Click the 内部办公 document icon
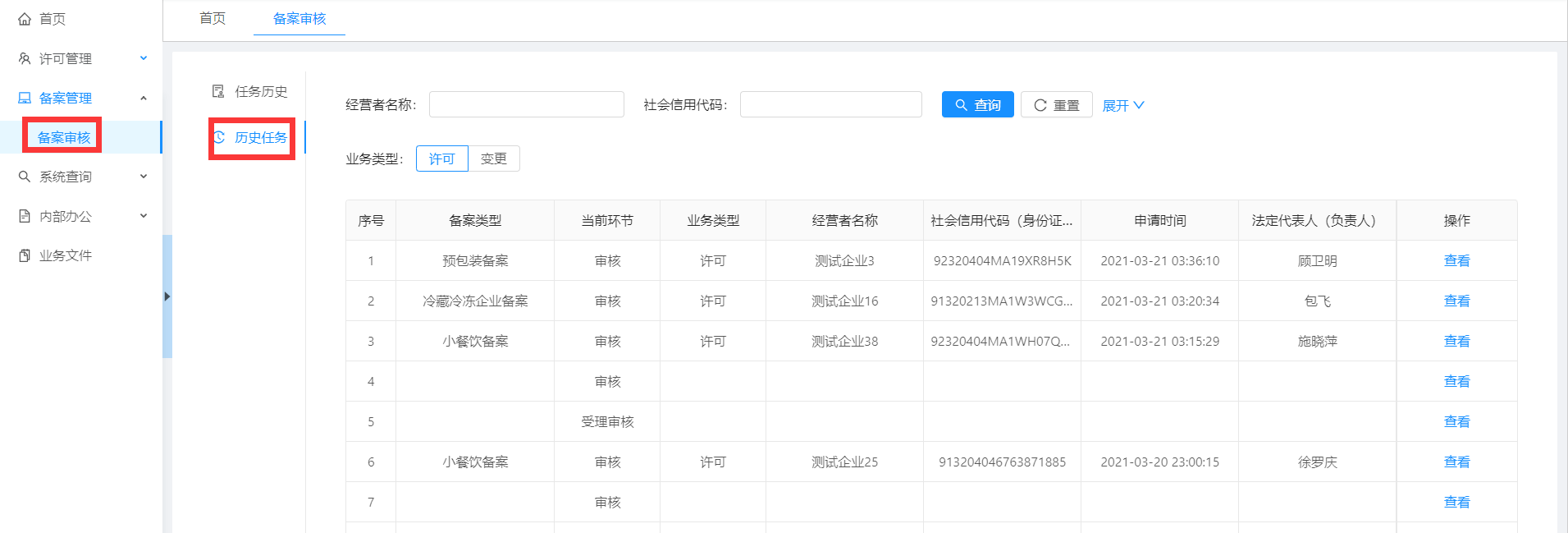The width and height of the screenshot is (1568, 533). coord(25,216)
